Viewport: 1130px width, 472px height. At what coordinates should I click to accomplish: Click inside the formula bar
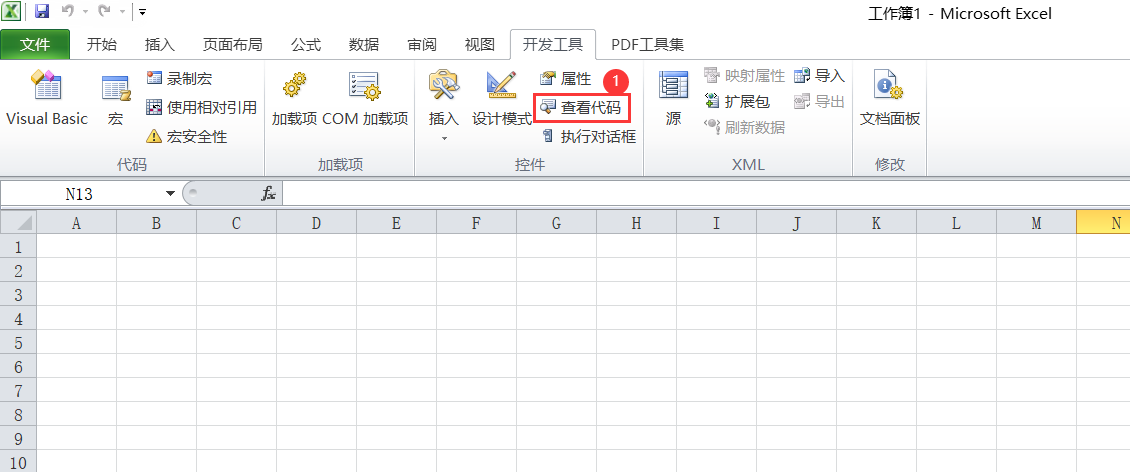(x=706, y=193)
